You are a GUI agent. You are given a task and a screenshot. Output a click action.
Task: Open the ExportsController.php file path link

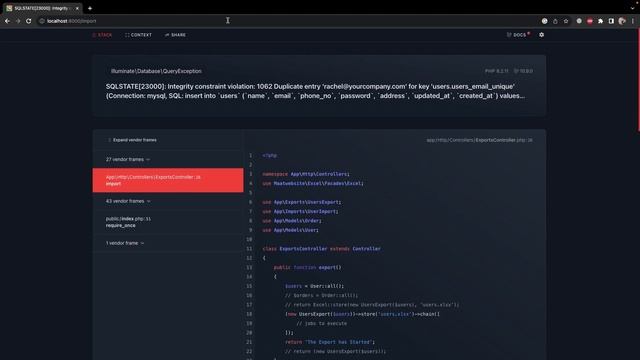pyautogui.click(x=479, y=140)
